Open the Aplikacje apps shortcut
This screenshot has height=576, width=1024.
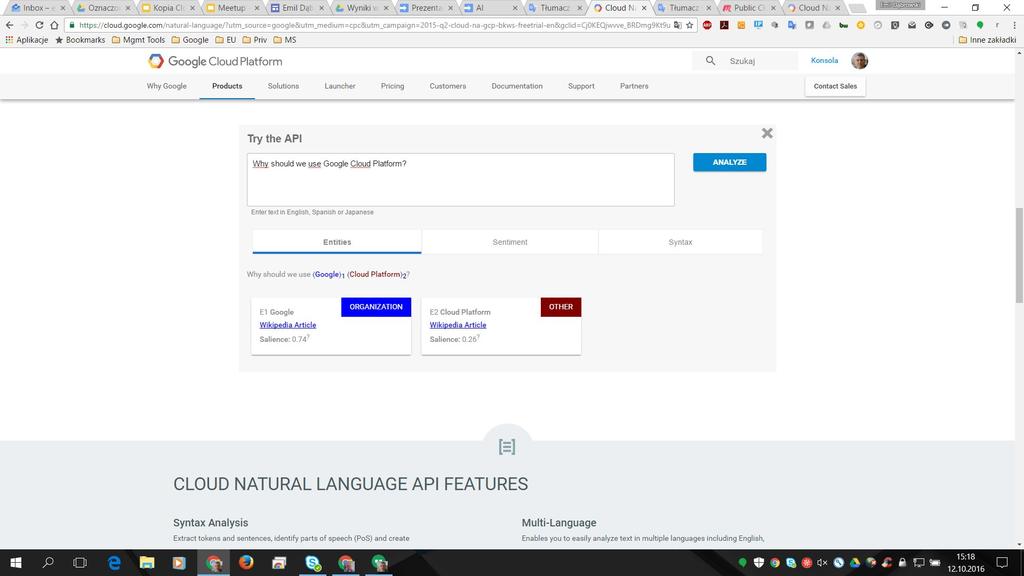27,40
